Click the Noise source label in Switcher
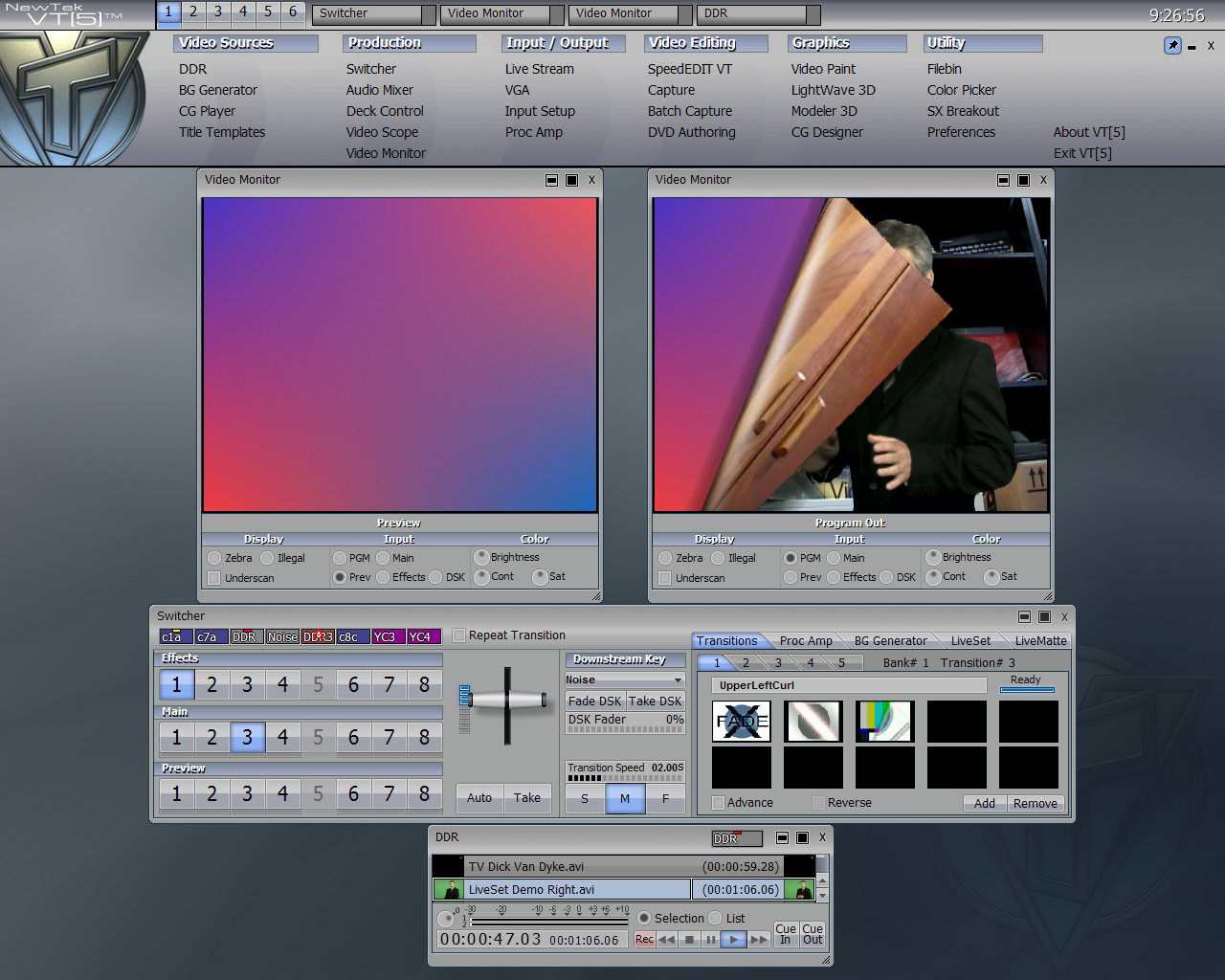This screenshot has width=1225, height=980. (x=282, y=636)
